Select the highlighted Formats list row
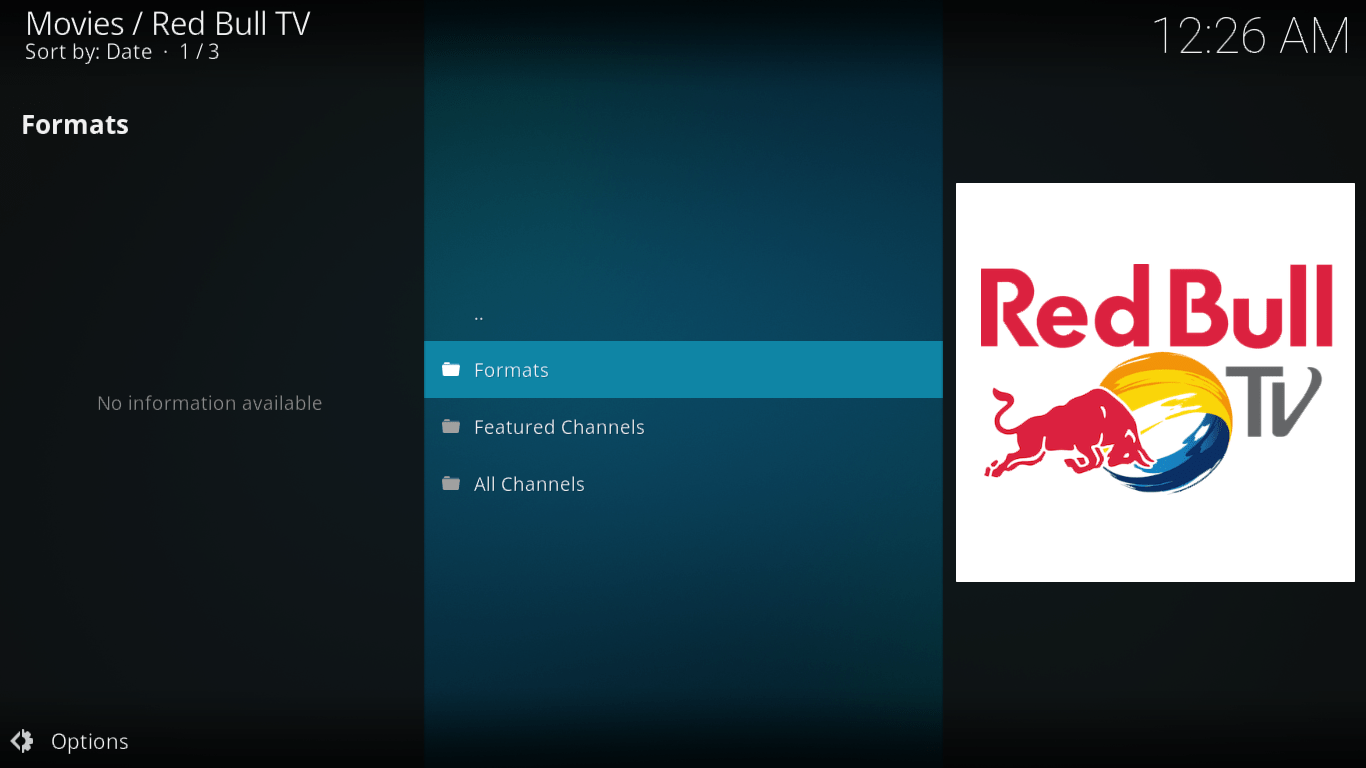 [x=683, y=369]
